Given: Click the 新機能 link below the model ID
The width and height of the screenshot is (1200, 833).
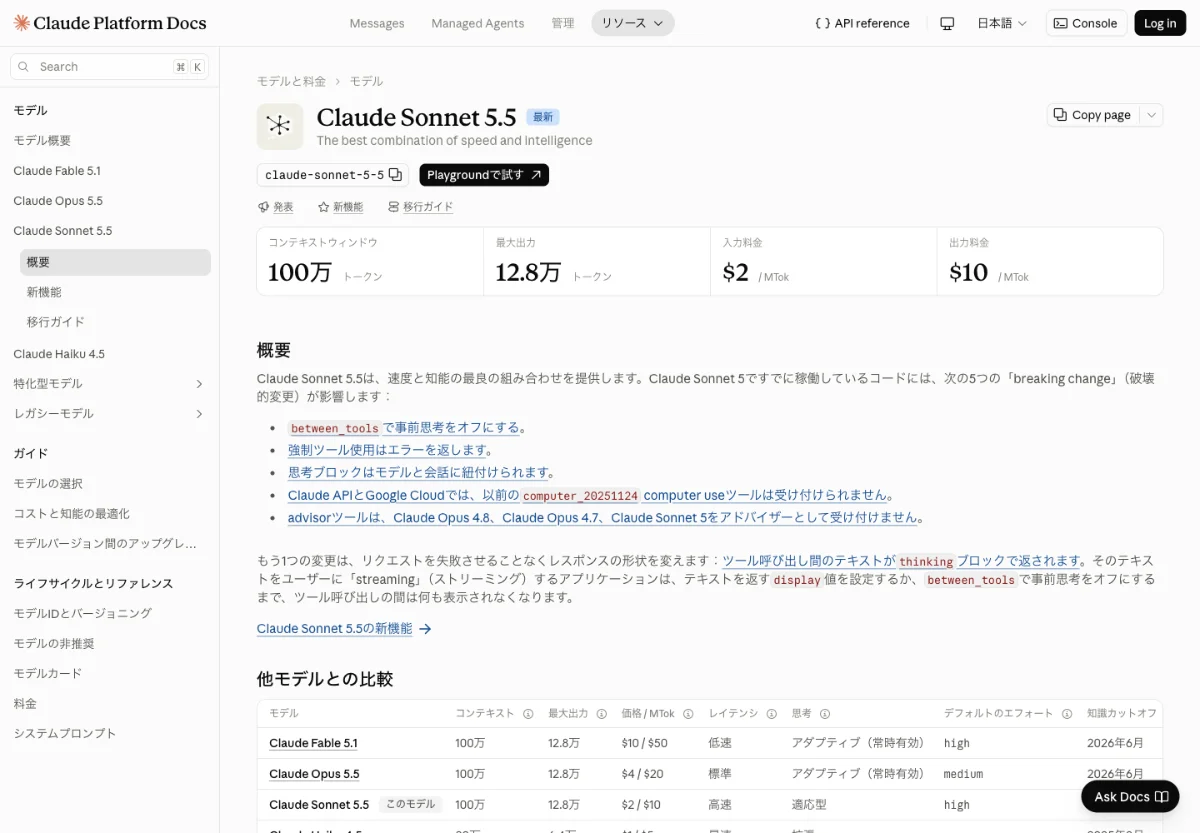Looking at the screenshot, I should 340,207.
